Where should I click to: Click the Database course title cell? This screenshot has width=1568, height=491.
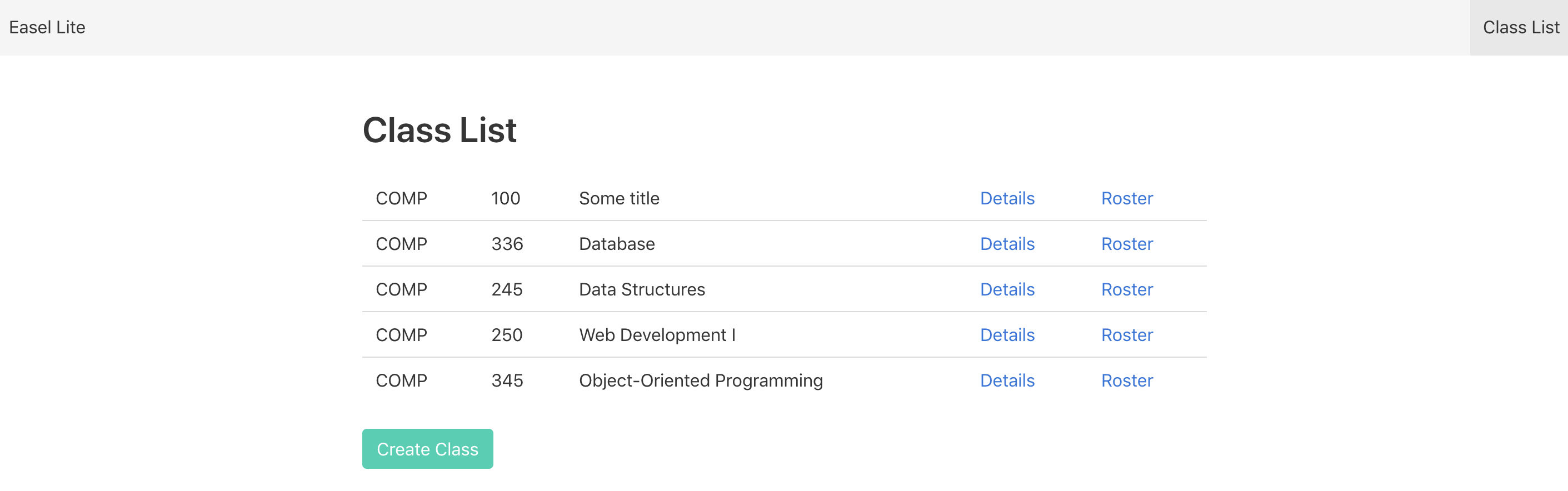click(617, 244)
